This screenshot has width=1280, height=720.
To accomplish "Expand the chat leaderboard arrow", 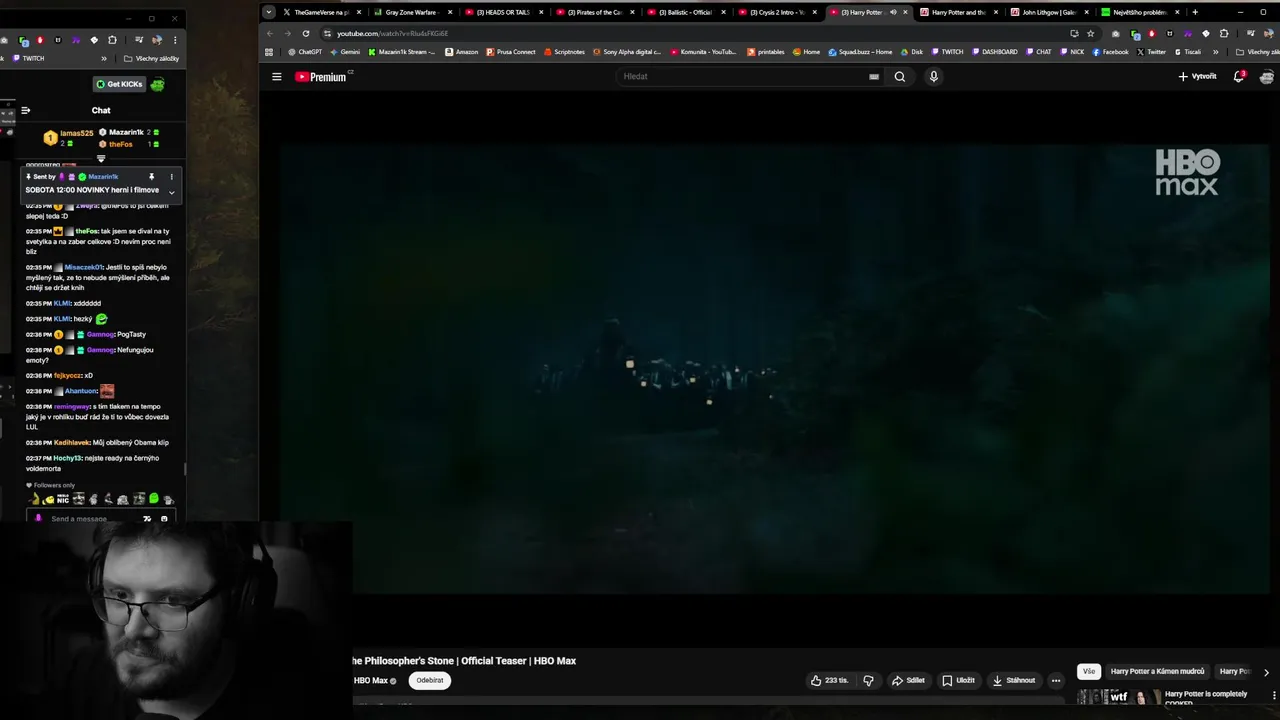I will 101,158.
